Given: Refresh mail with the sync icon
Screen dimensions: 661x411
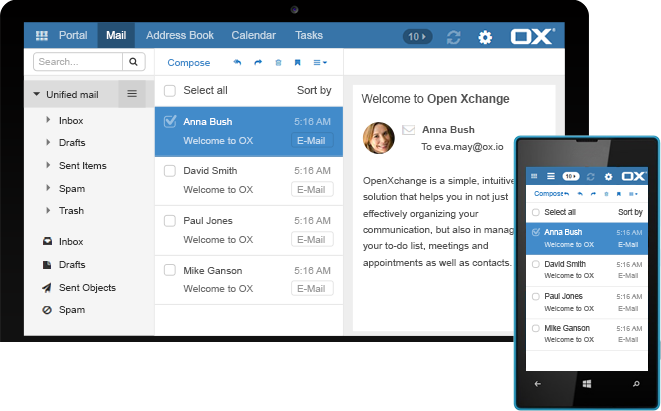Looking at the screenshot, I should click(454, 37).
